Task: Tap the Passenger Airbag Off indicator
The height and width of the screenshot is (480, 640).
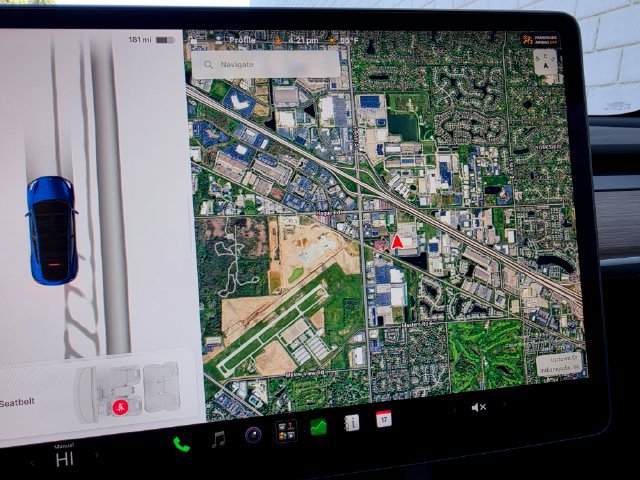Action: [540, 40]
